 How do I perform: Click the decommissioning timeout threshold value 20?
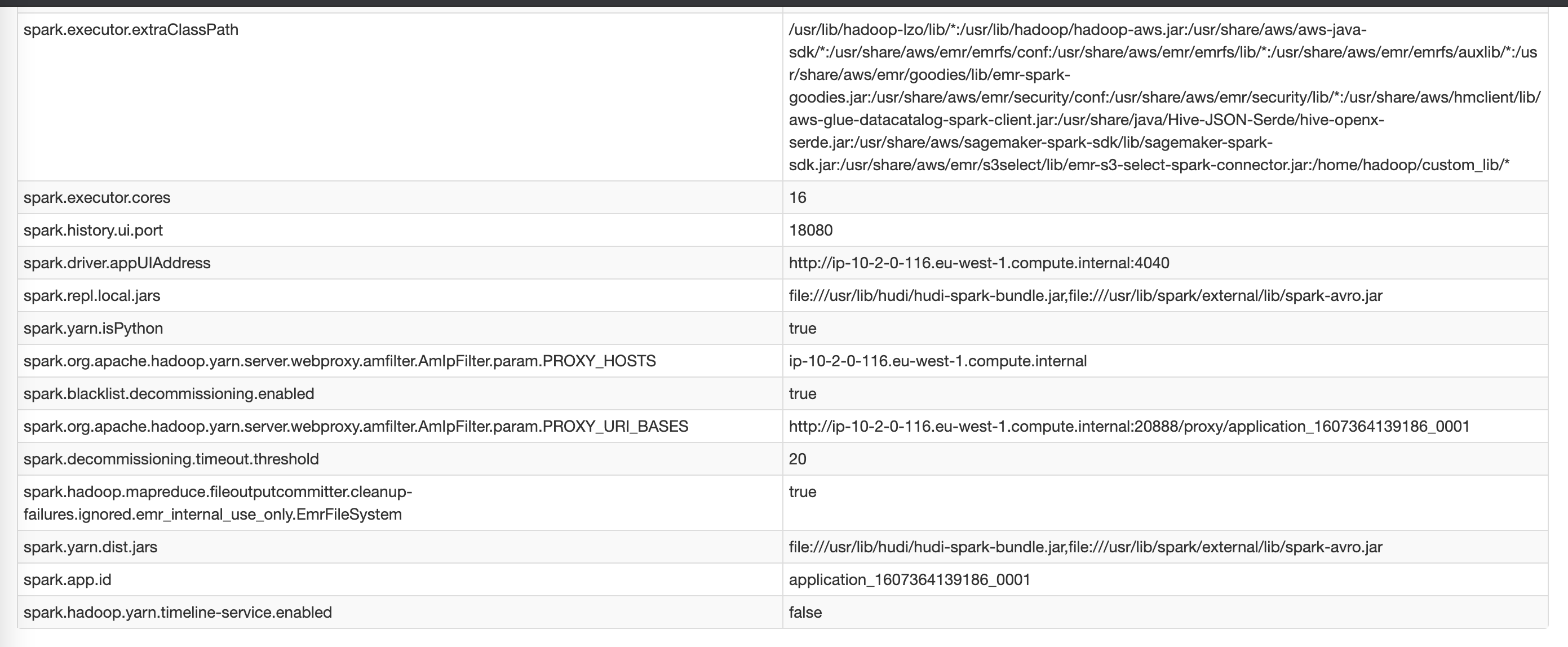tap(798, 459)
